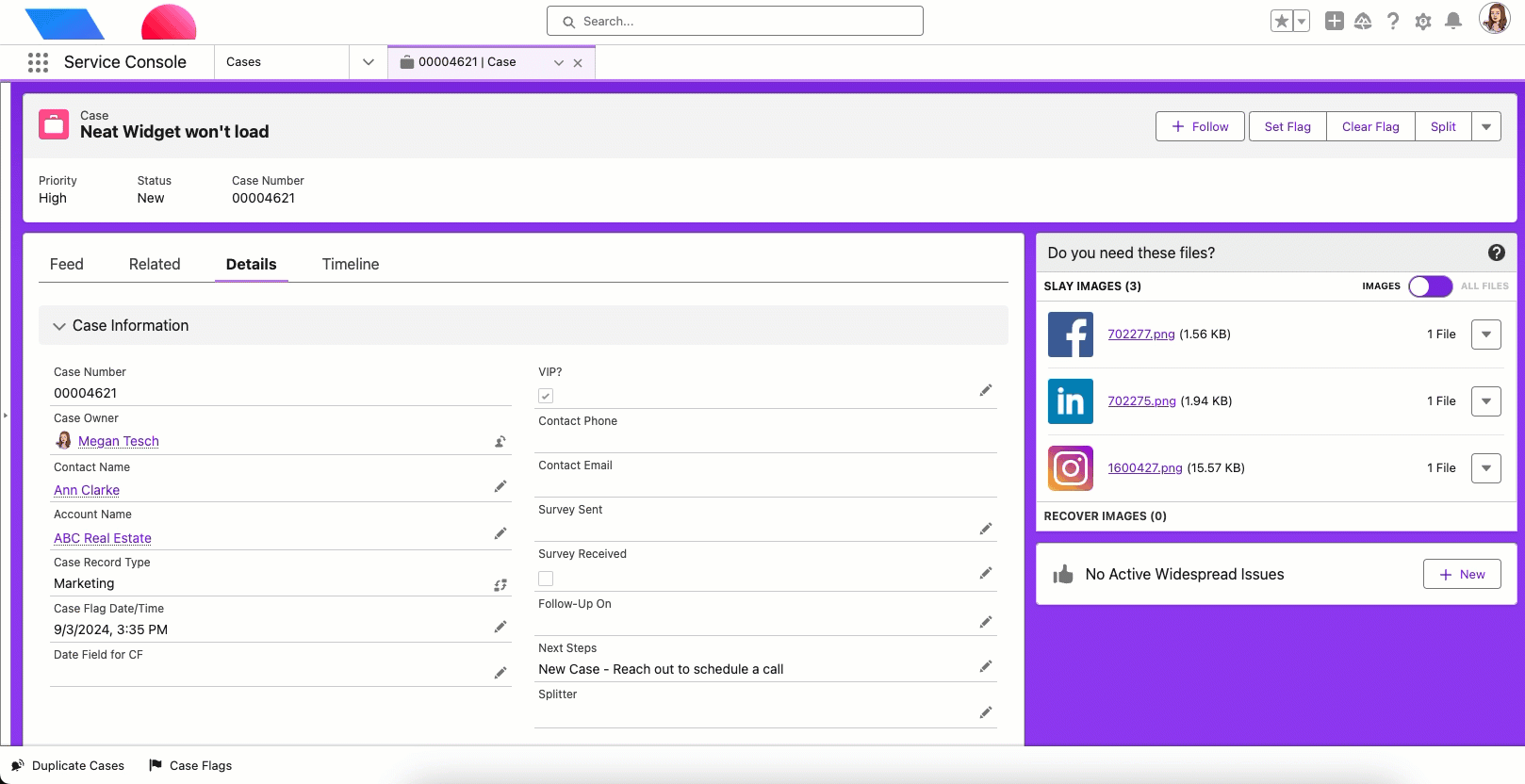1525x784 pixels.
Task: Open actions dropdown for 1600427.png
Action: click(1486, 468)
